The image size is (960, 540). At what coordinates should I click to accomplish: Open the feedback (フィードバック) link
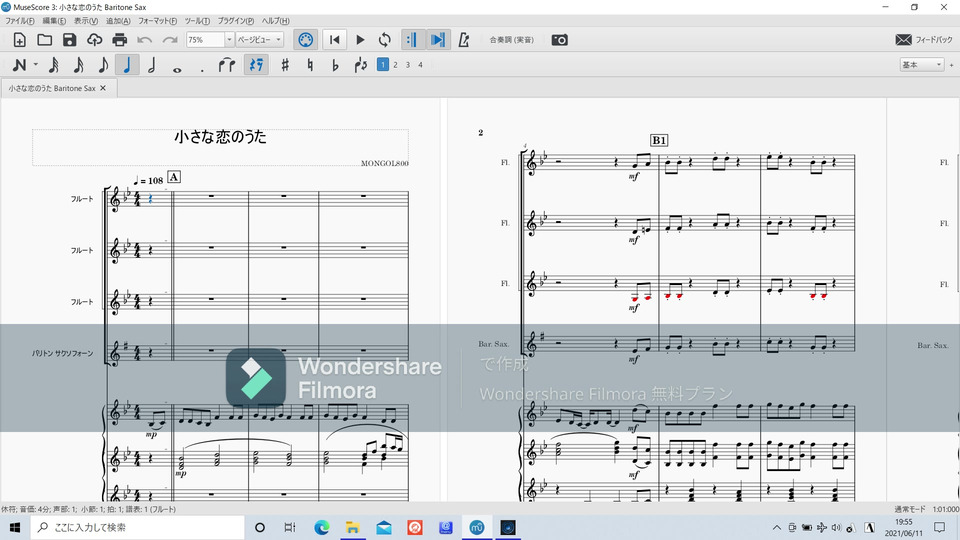click(x=924, y=40)
